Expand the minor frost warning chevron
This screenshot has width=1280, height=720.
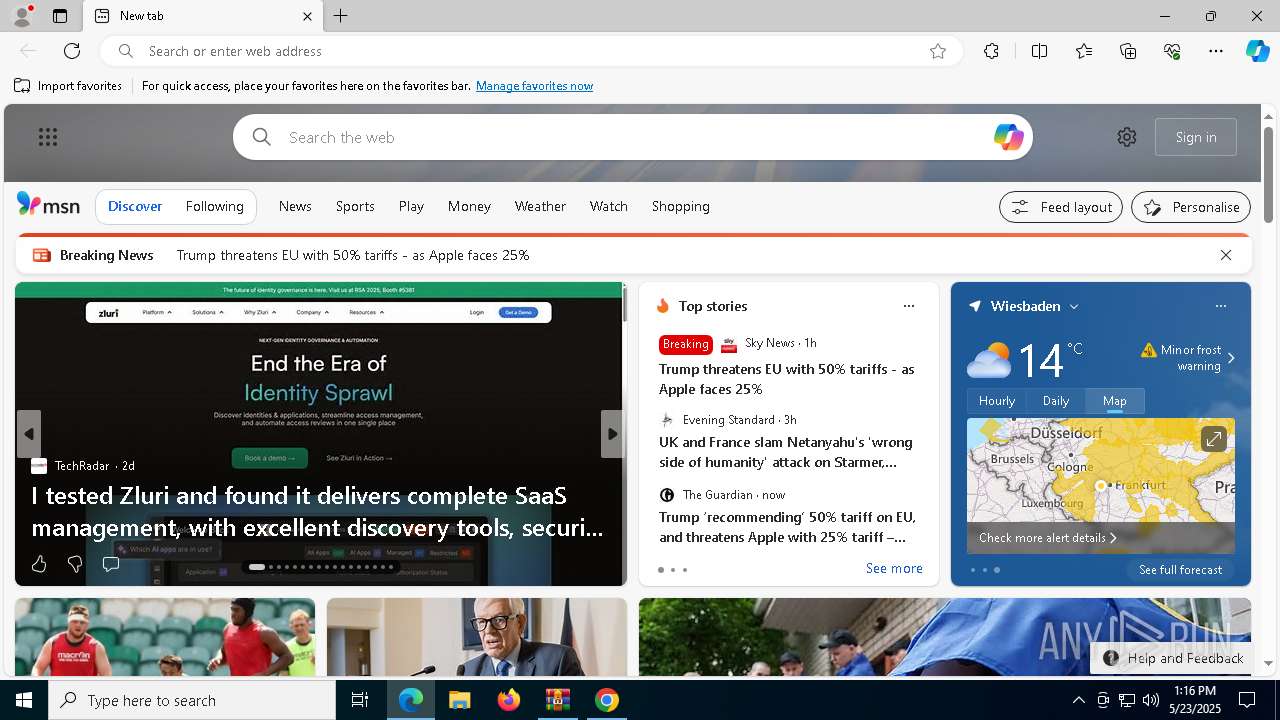[1231, 358]
